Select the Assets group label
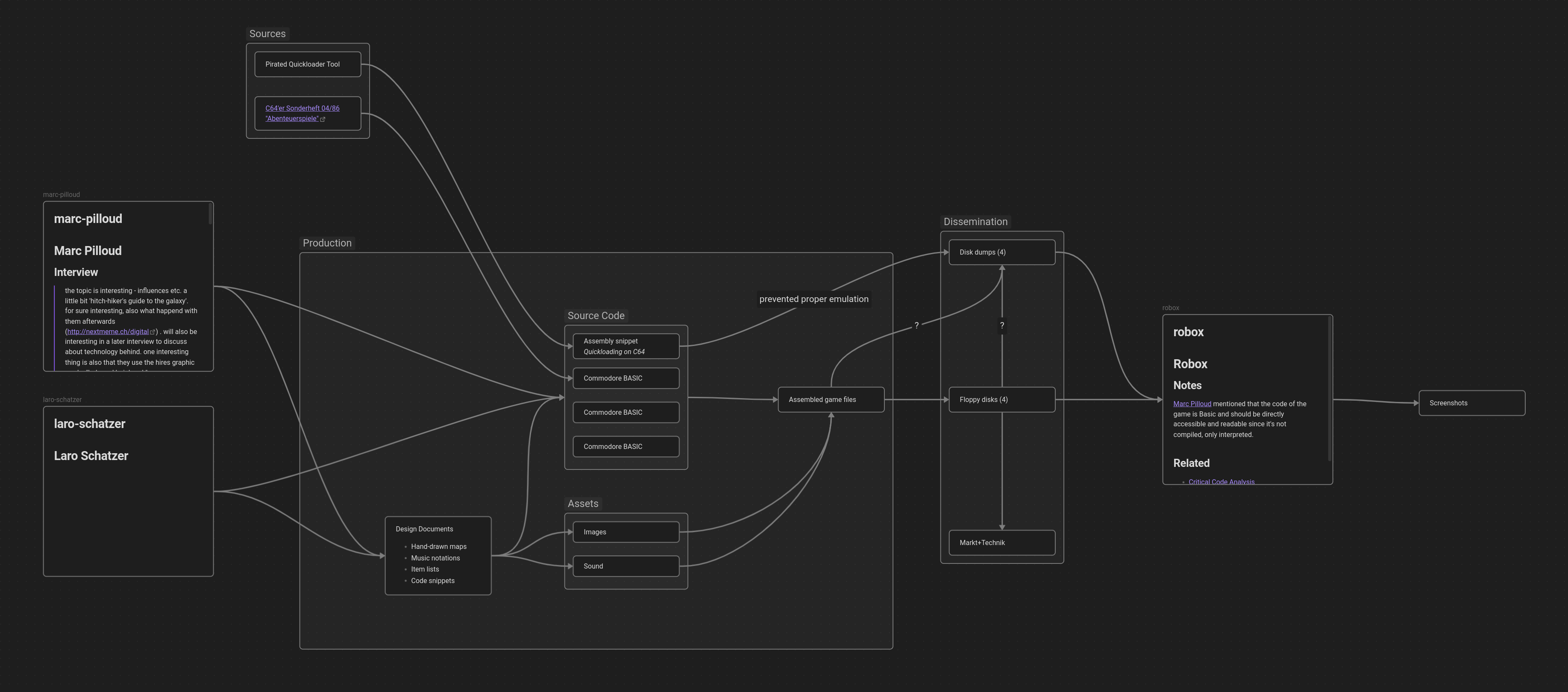 pos(582,504)
